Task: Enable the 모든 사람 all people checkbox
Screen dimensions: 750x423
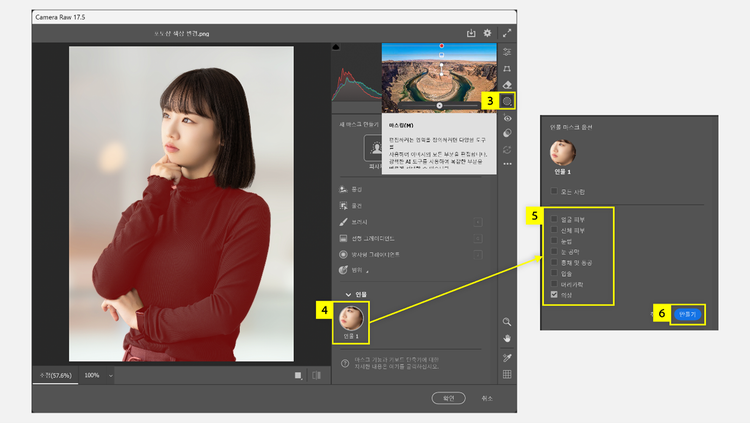Action: 554,191
